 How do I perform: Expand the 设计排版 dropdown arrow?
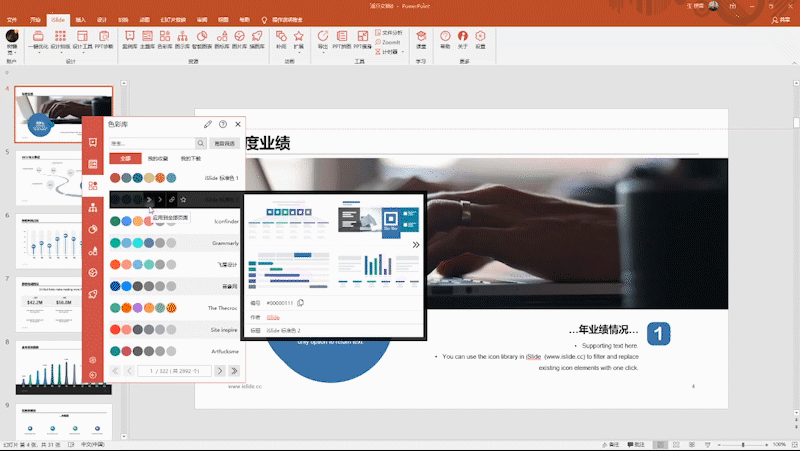60,52
